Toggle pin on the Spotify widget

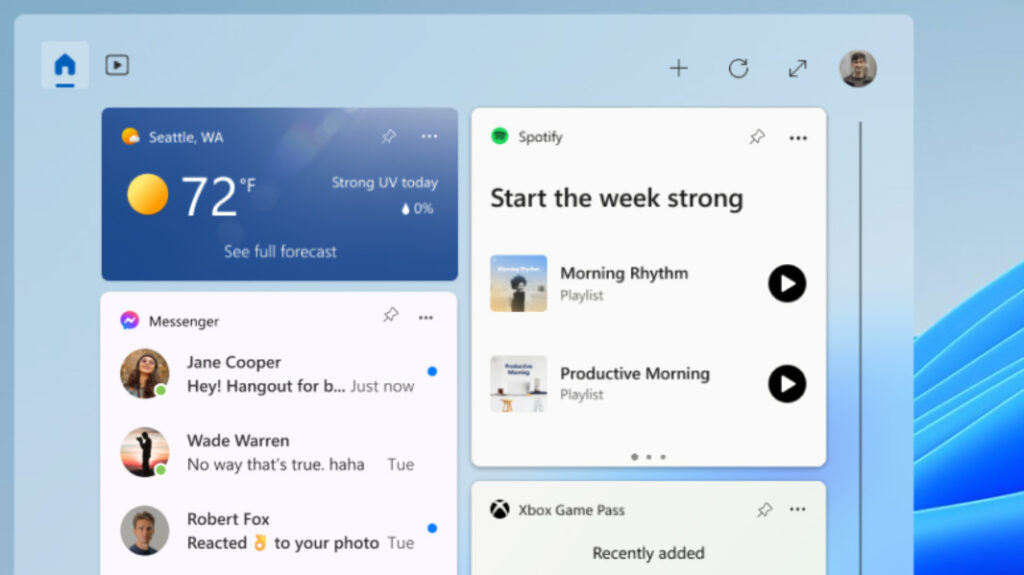[757, 138]
